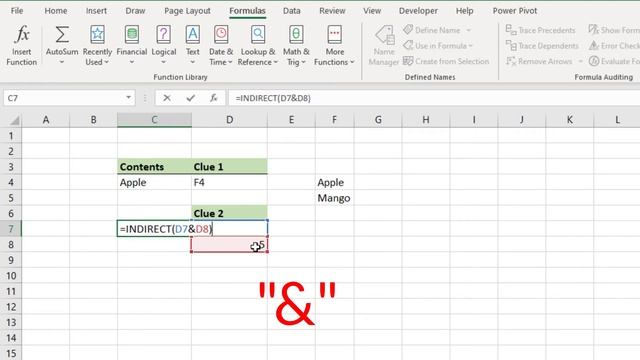Image resolution: width=640 pixels, height=360 pixels.
Task: Select row 4 header
Action: pyautogui.click(x=11, y=182)
